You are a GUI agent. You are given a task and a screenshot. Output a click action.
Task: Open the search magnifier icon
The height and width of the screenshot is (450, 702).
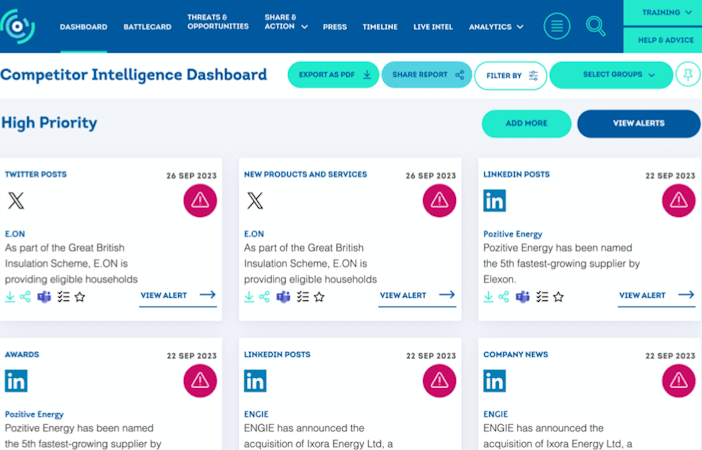pyautogui.click(x=596, y=26)
